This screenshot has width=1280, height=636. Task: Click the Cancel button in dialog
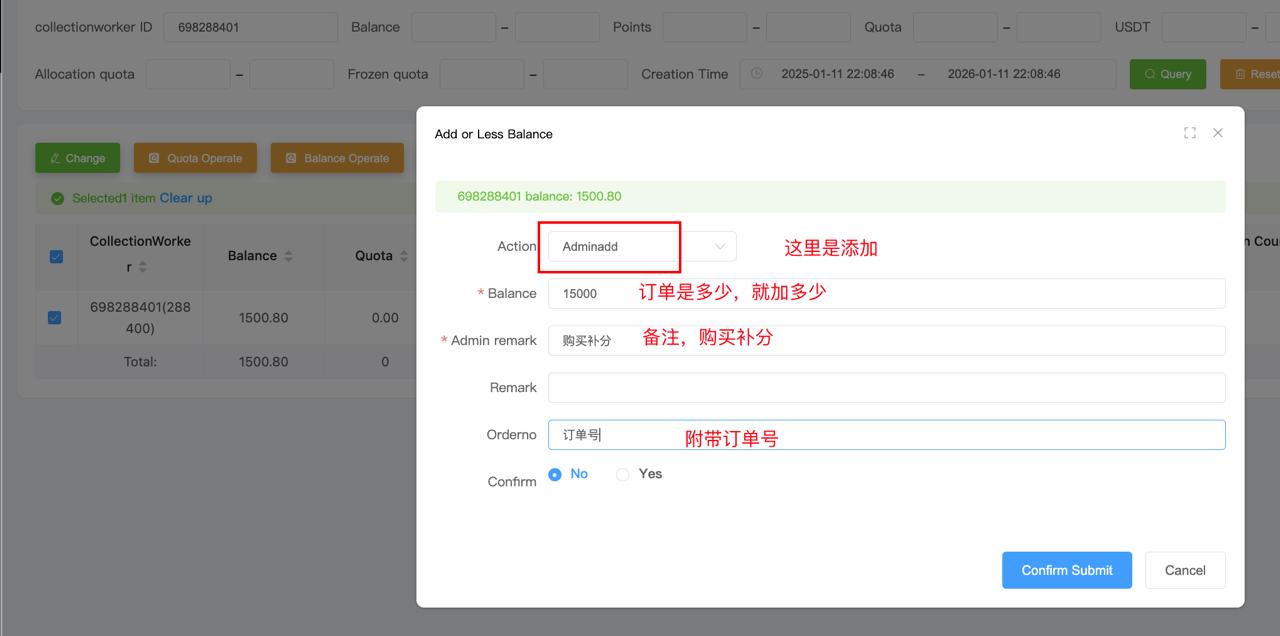click(x=1185, y=570)
